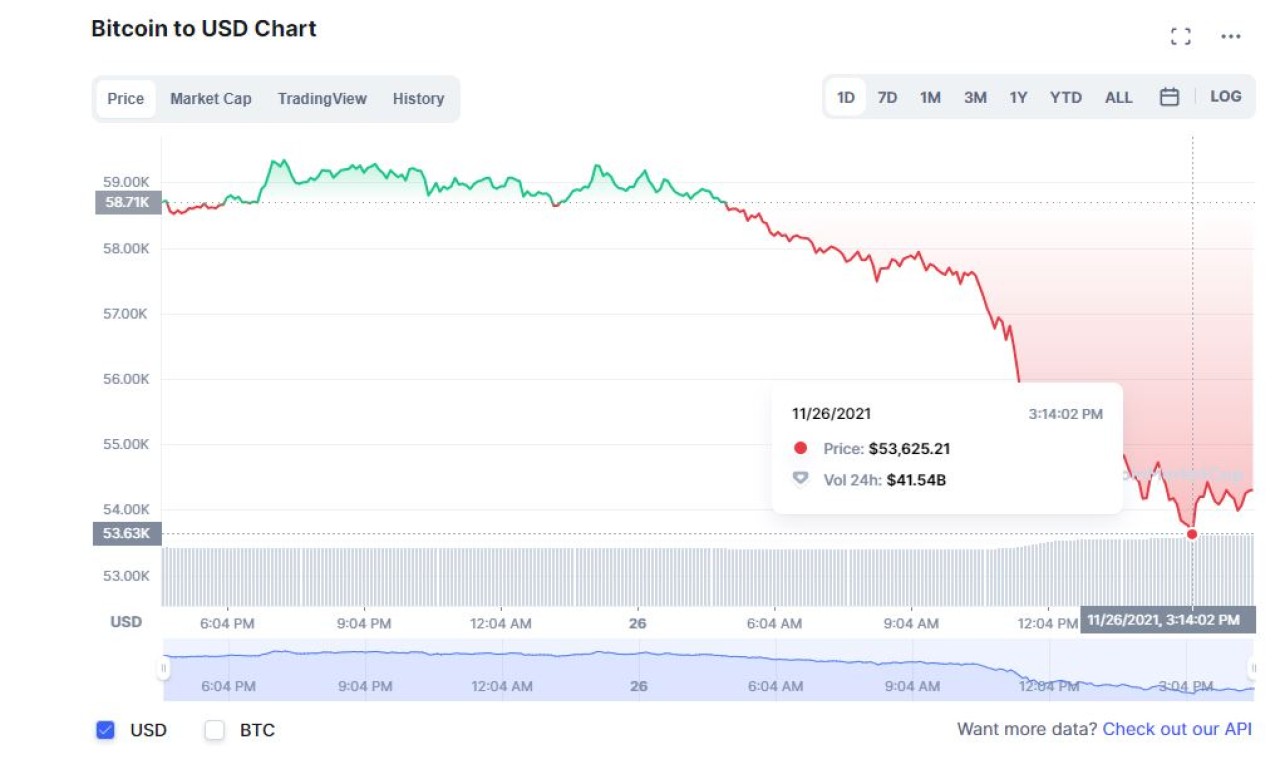1280x784 pixels.
Task: Open the calendar date picker
Action: pos(1169,96)
